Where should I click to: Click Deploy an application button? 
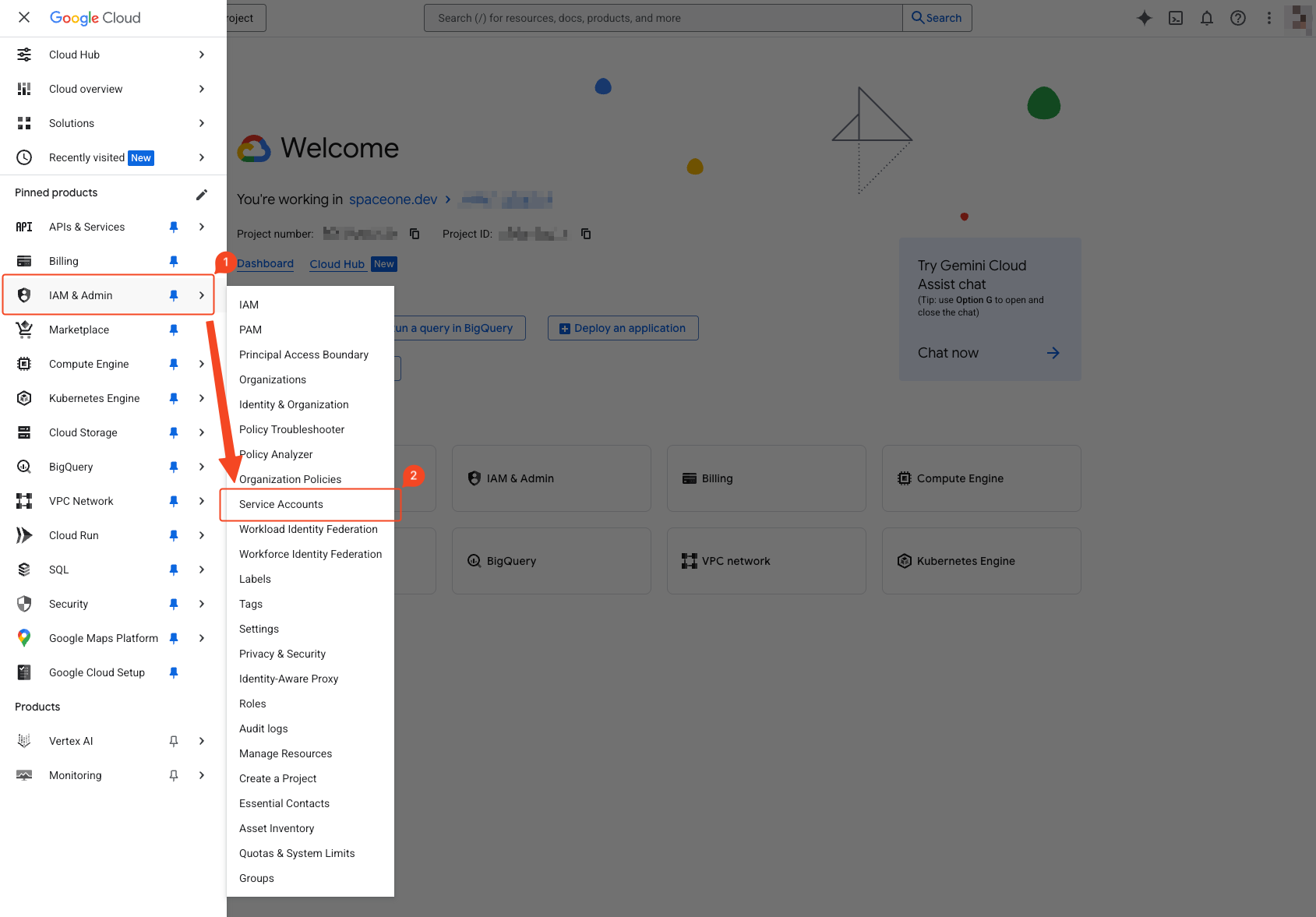pos(623,328)
